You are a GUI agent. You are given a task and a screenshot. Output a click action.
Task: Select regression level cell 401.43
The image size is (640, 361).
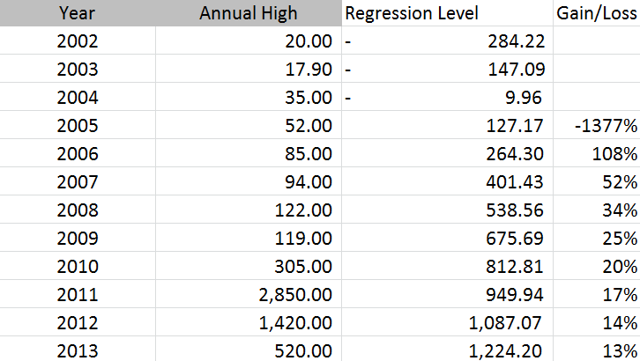[x=447, y=182]
